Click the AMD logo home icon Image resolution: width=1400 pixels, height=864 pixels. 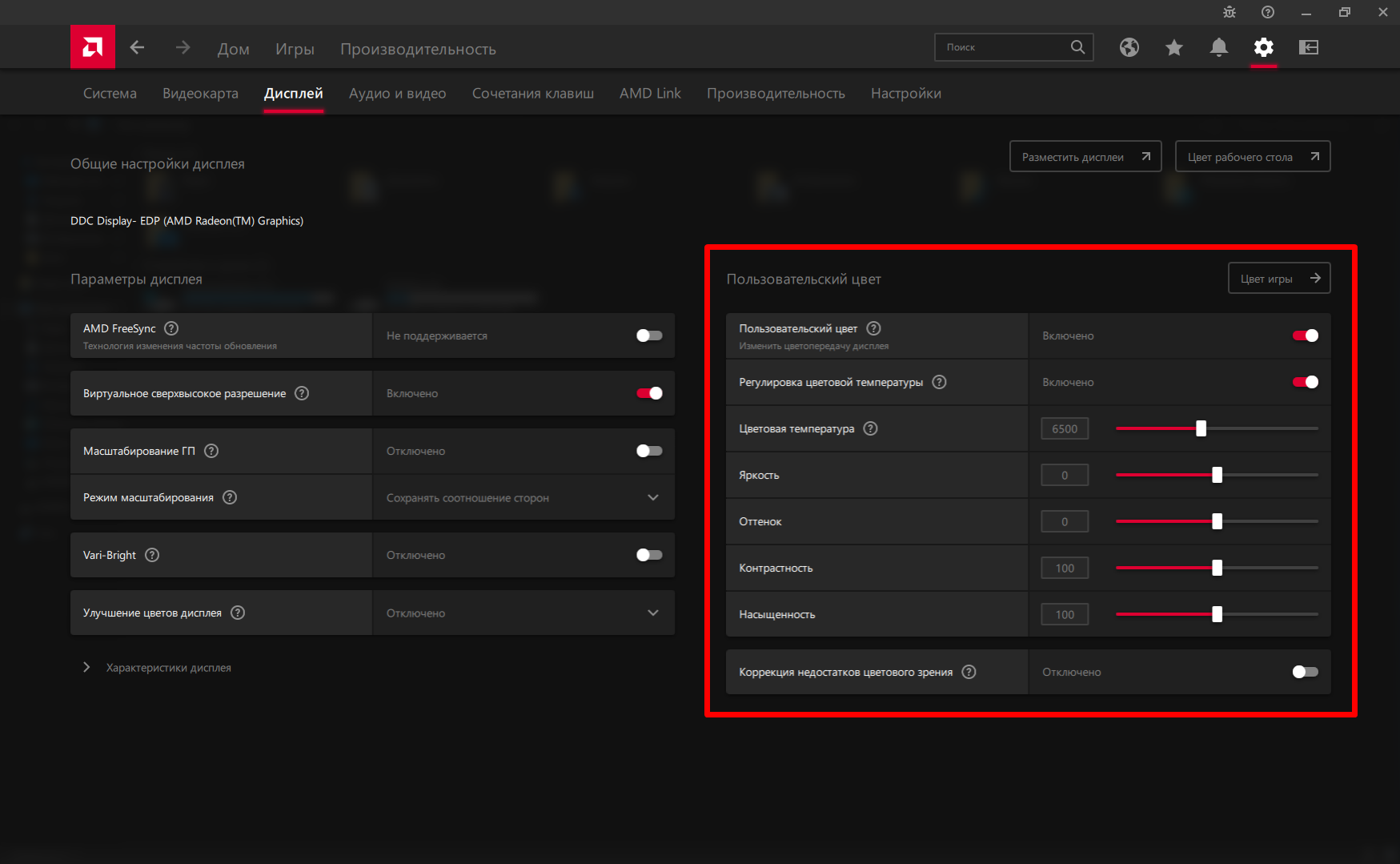[93, 47]
